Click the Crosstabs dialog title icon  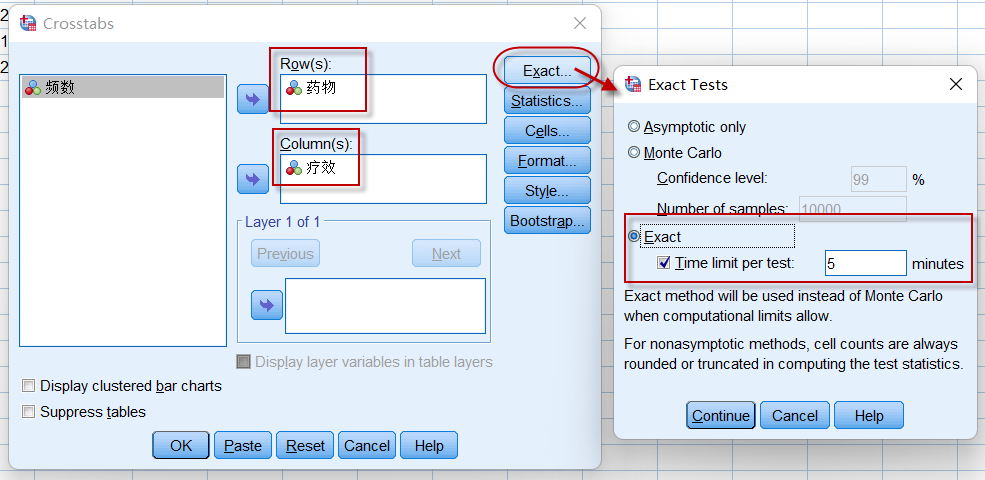[x=28, y=23]
